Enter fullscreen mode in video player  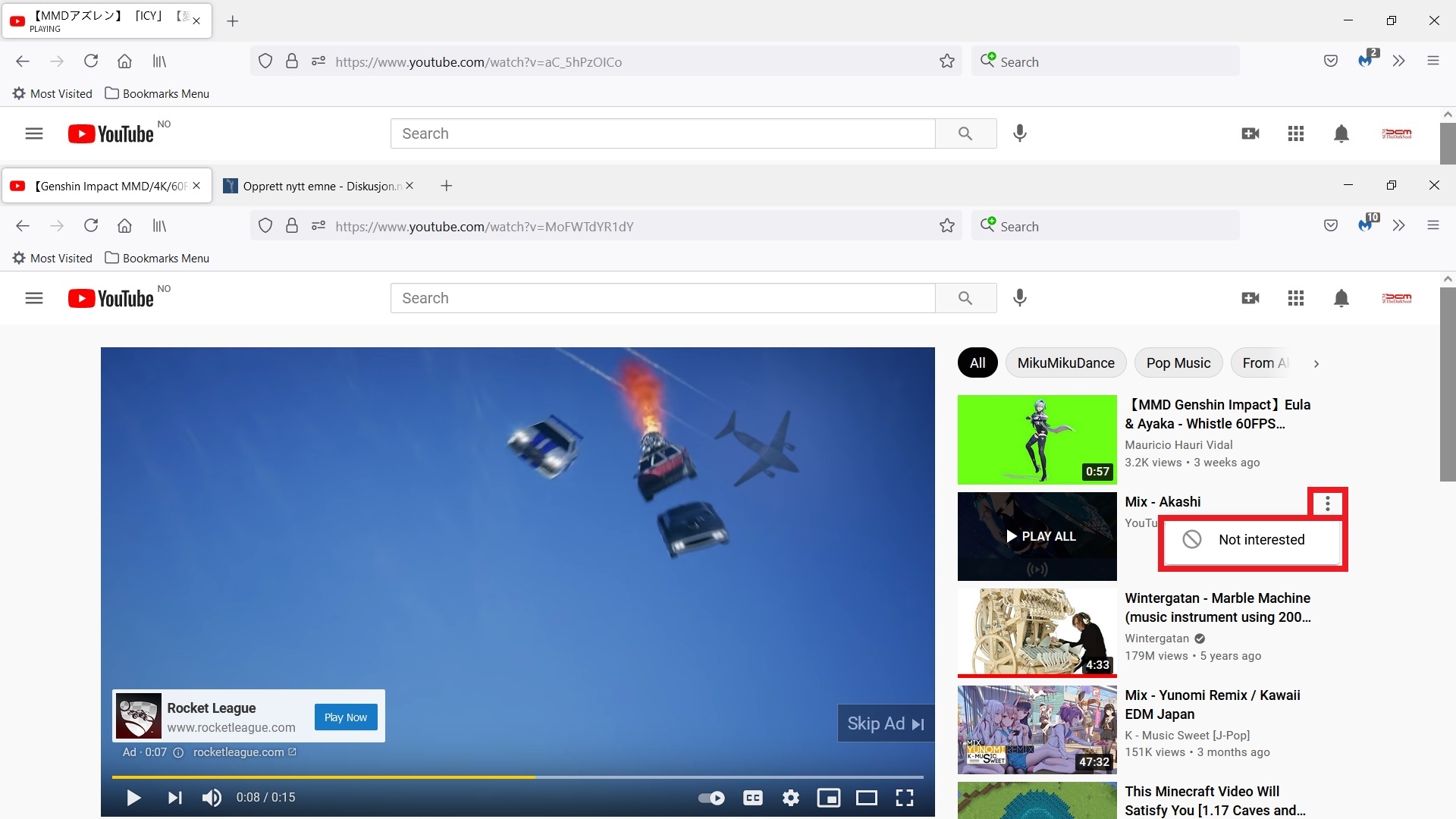905,798
